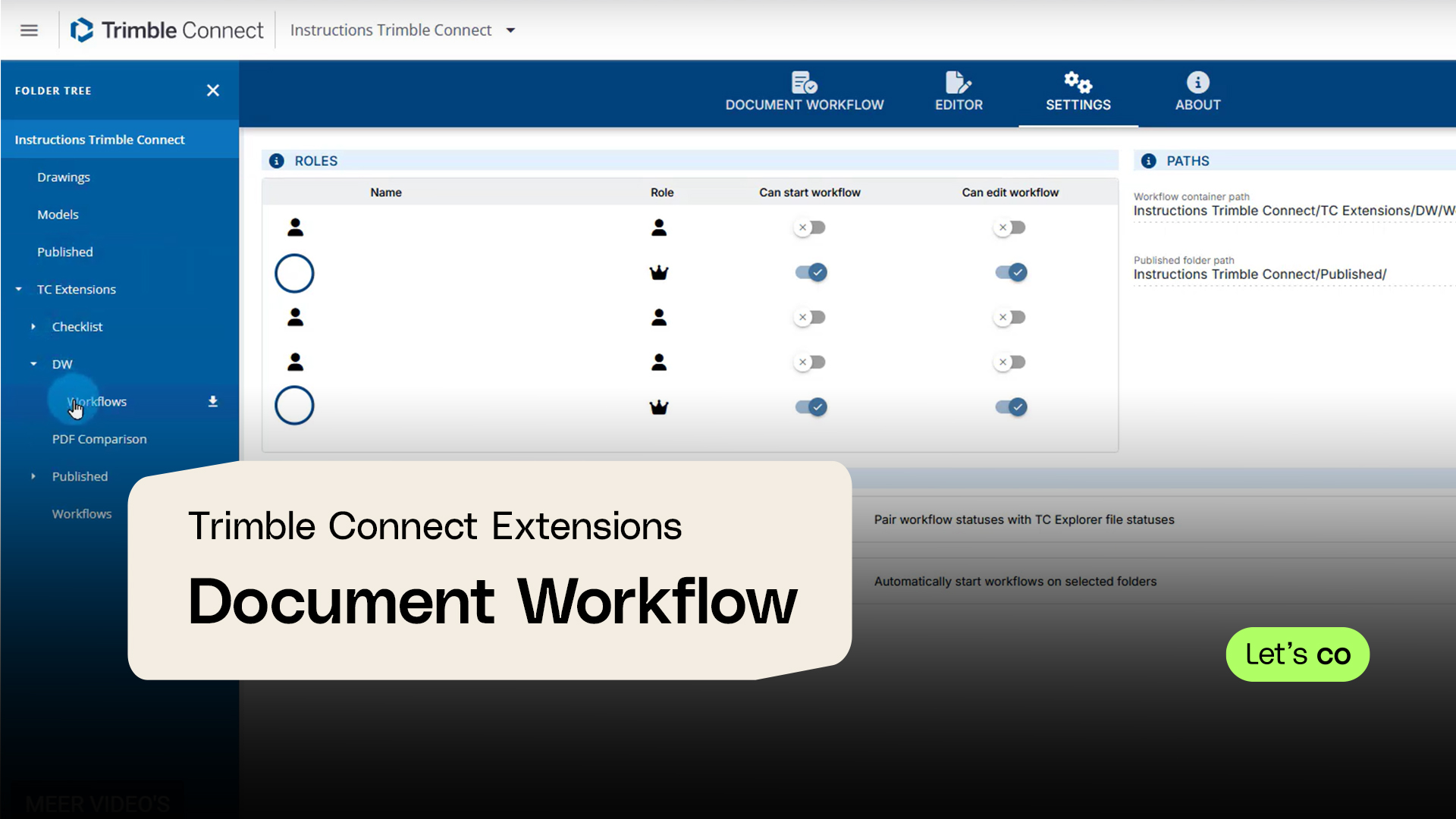This screenshot has width=1456, height=819.
Task: Open the hamburger main menu
Action: point(29,30)
